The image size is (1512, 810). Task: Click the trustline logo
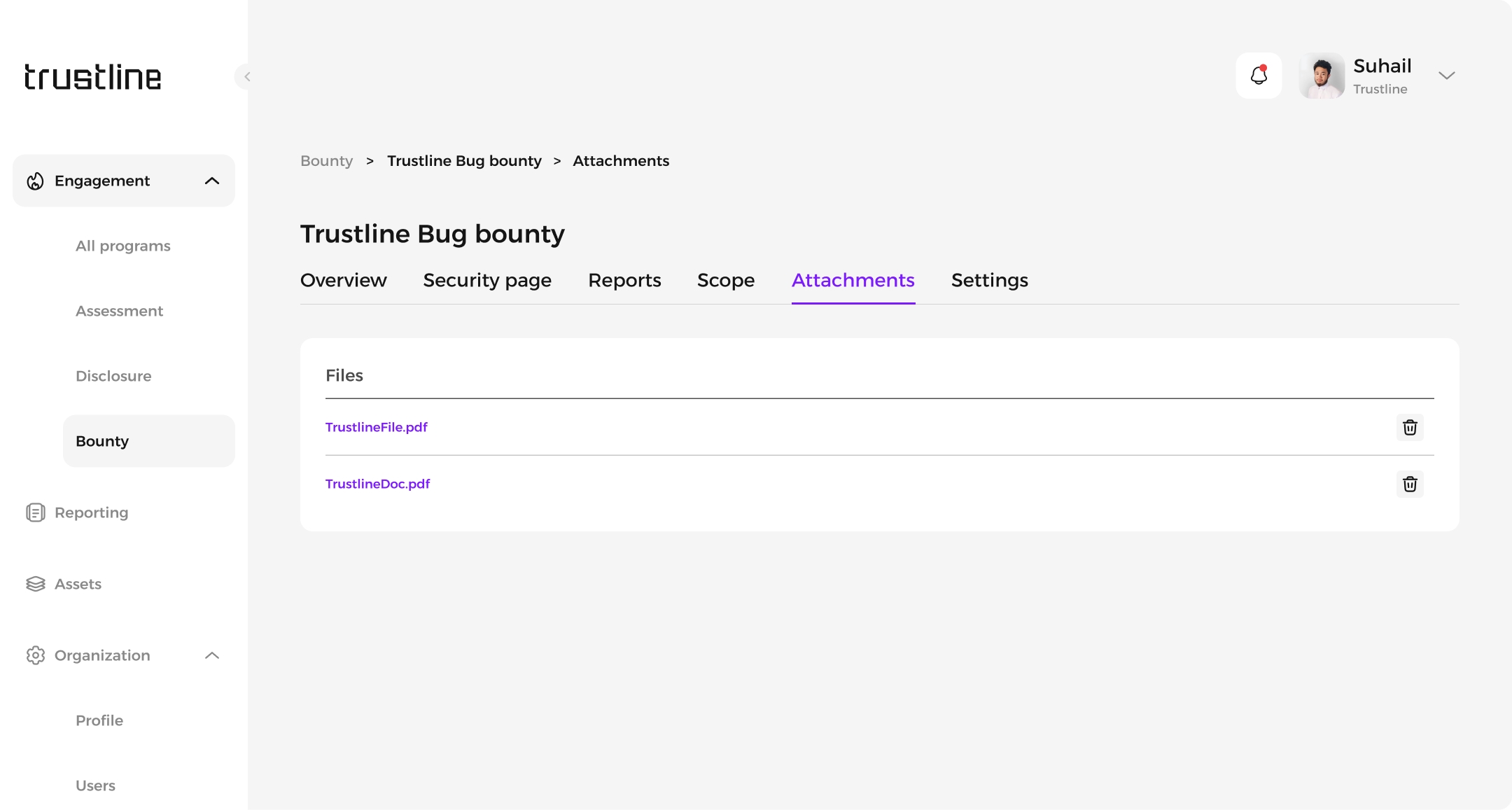[x=93, y=77]
